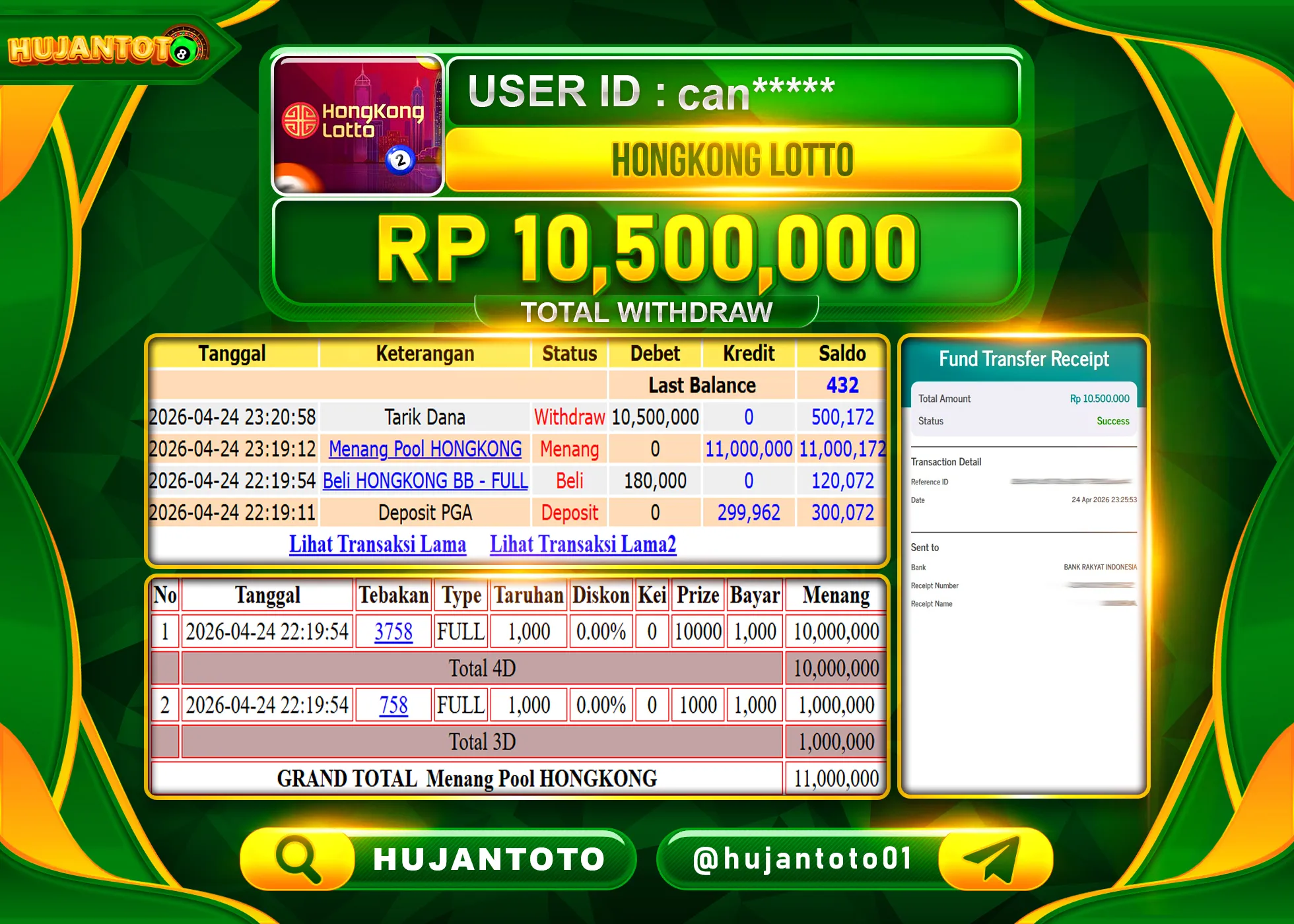1294x924 pixels.
Task: Click the Fund Transfer Receipt header
Action: tap(1023, 359)
